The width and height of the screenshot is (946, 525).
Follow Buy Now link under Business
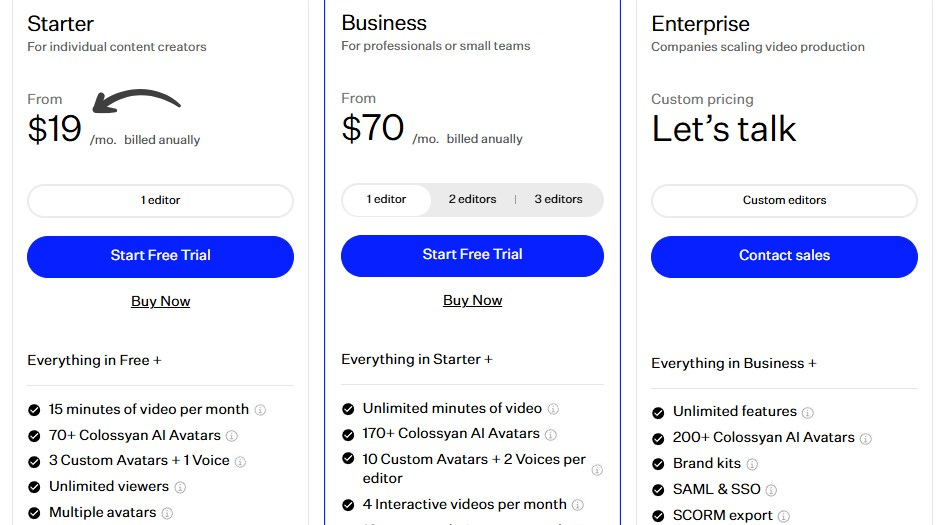tap(472, 300)
